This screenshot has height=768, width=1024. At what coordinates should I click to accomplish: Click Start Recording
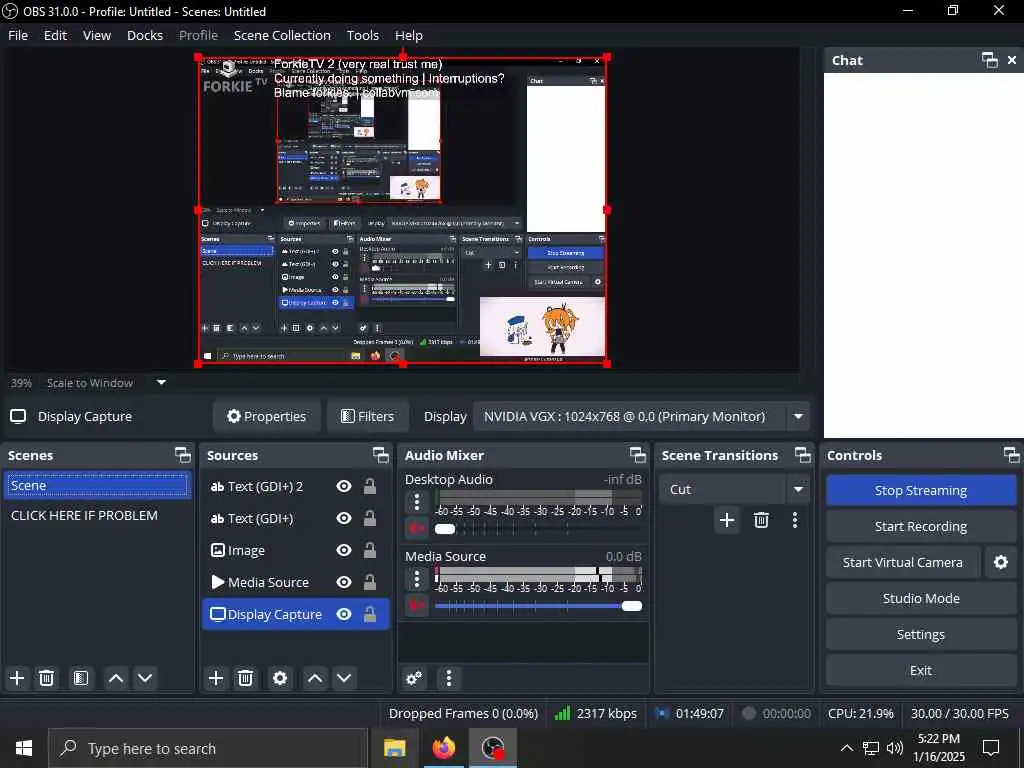(921, 526)
